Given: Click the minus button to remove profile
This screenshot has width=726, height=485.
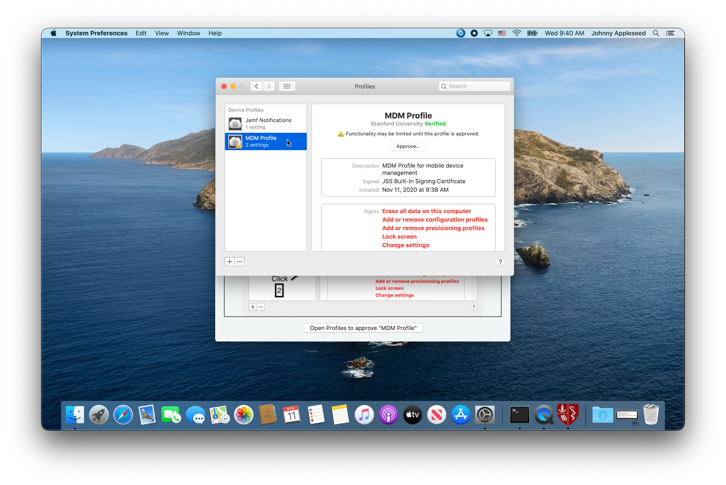Looking at the screenshot, I should click(x=239, y=262).
